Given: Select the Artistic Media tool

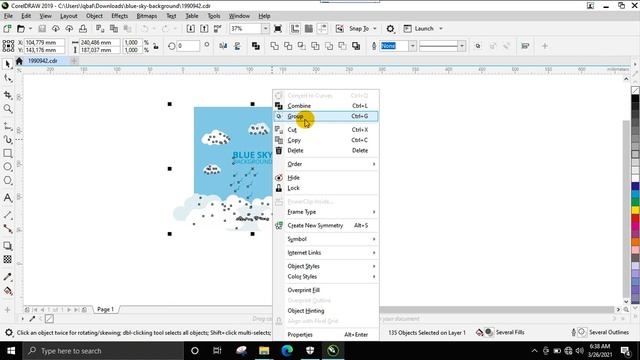Looking at the screenshot, I should coord(8,140).
